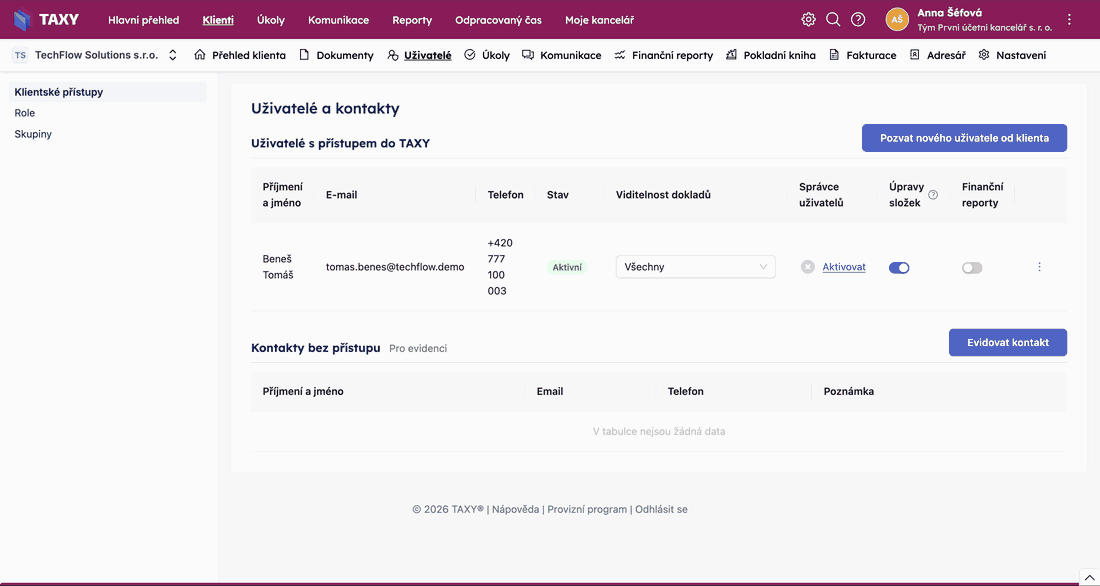
Task: Open the account kebab menu in header
Action: tap(1069, 20)
